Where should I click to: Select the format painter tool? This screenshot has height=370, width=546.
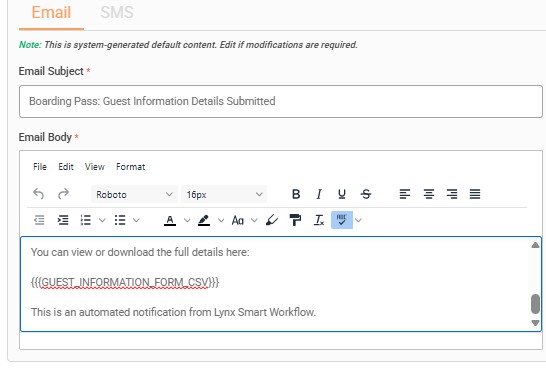pyautogui.click(x=295, y=220)
